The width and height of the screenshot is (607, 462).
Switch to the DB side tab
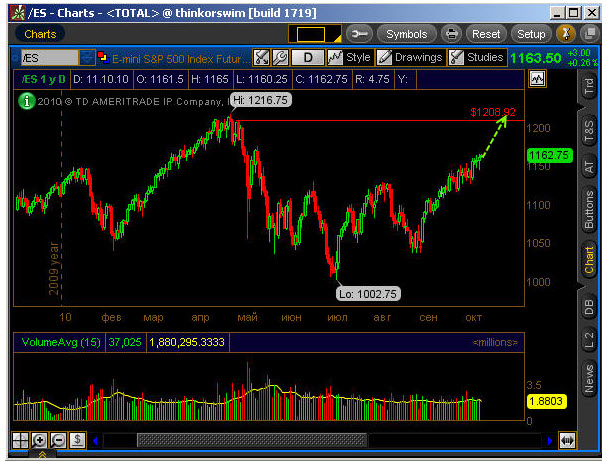[589, 307]
